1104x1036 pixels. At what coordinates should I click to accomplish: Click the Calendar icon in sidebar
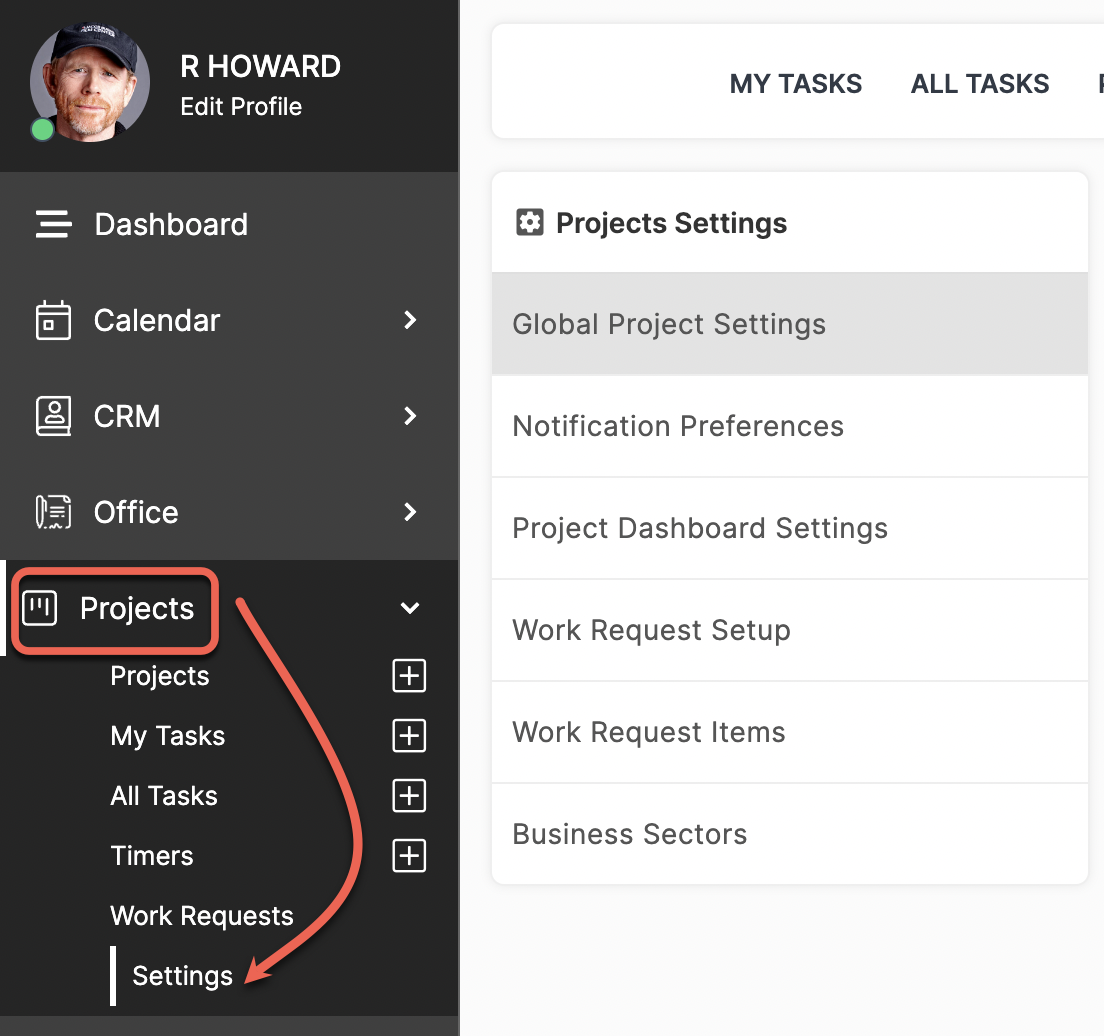pyautogui.click(x=54, y=320)
